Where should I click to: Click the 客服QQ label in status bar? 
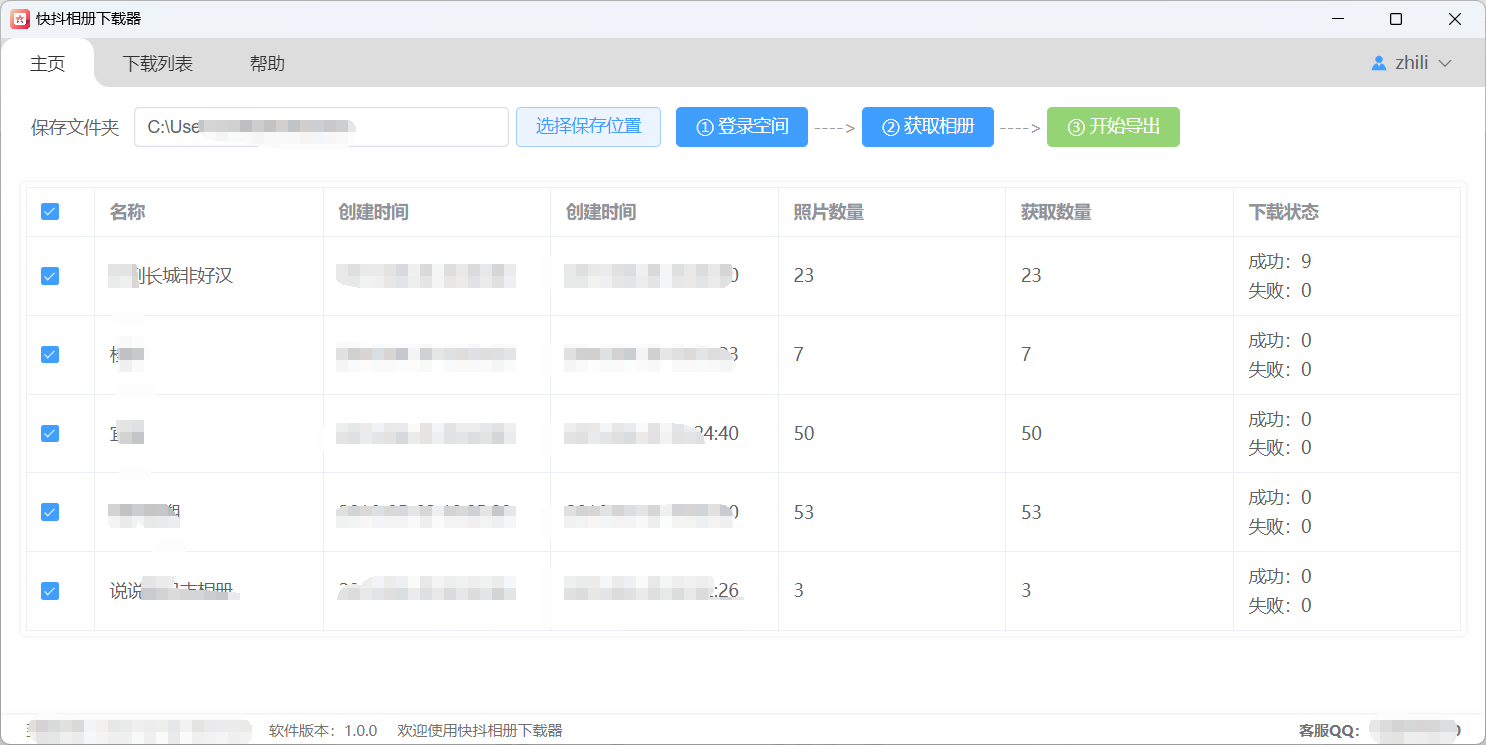(x=1329, y=731)
